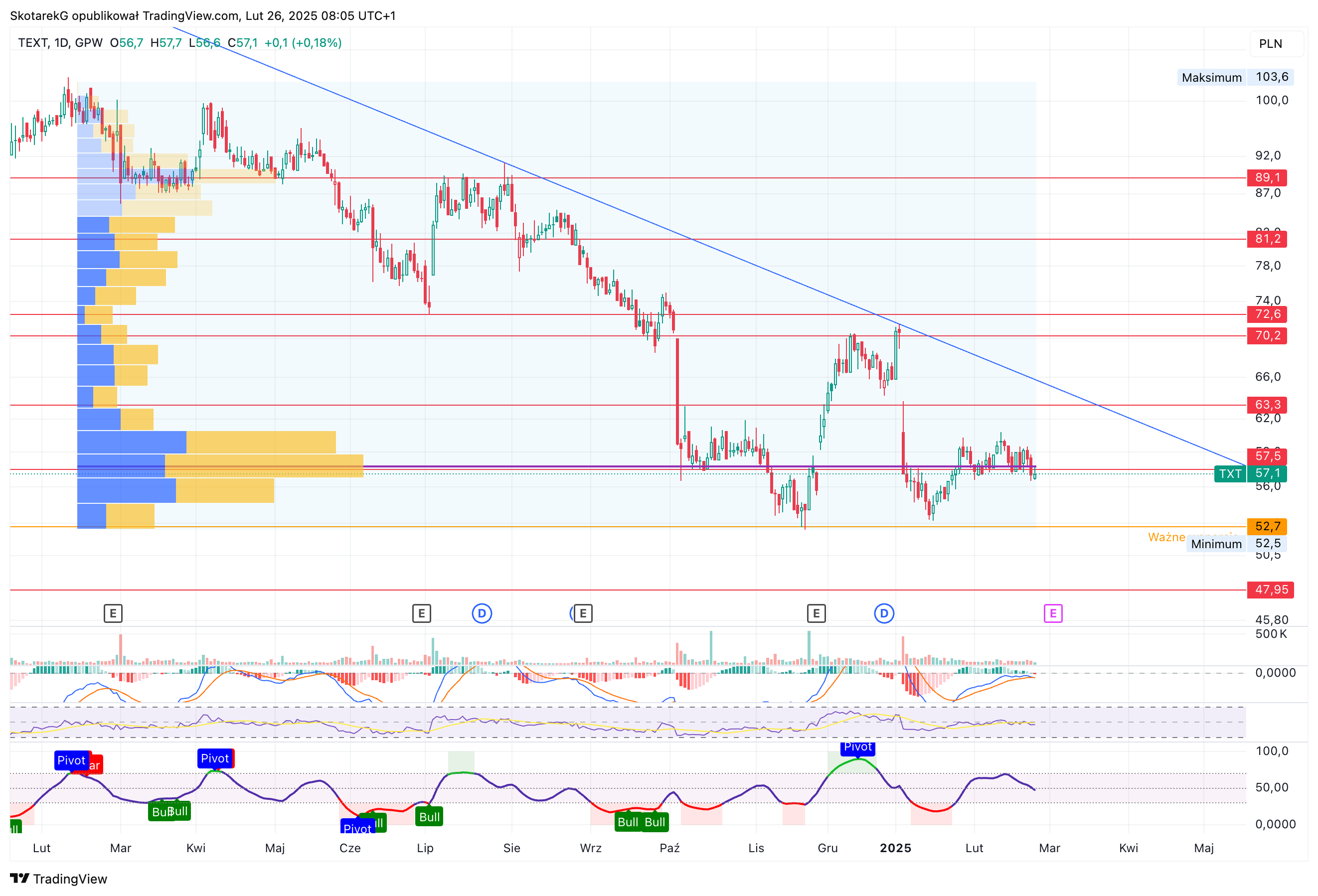Click the +0,1 (+0,18%) change value
This screenshot has height=896, width=1318.
303,43
